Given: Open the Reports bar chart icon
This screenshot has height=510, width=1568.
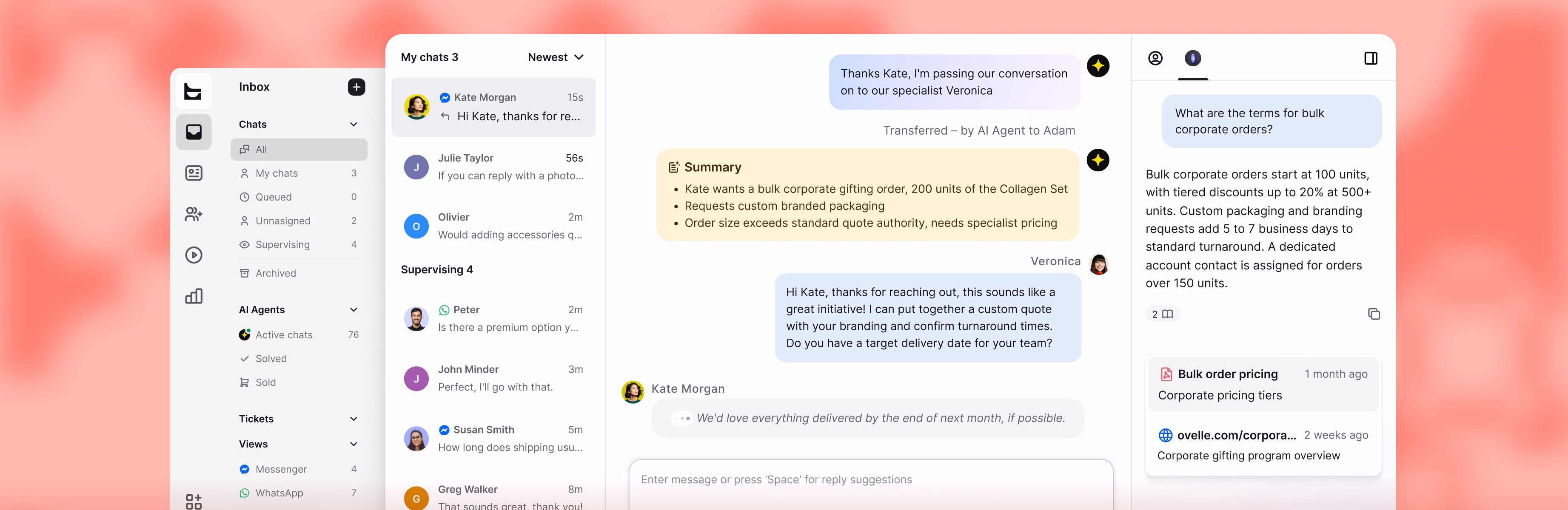Looking at the screenshot, I should click(x=194, y=296).
